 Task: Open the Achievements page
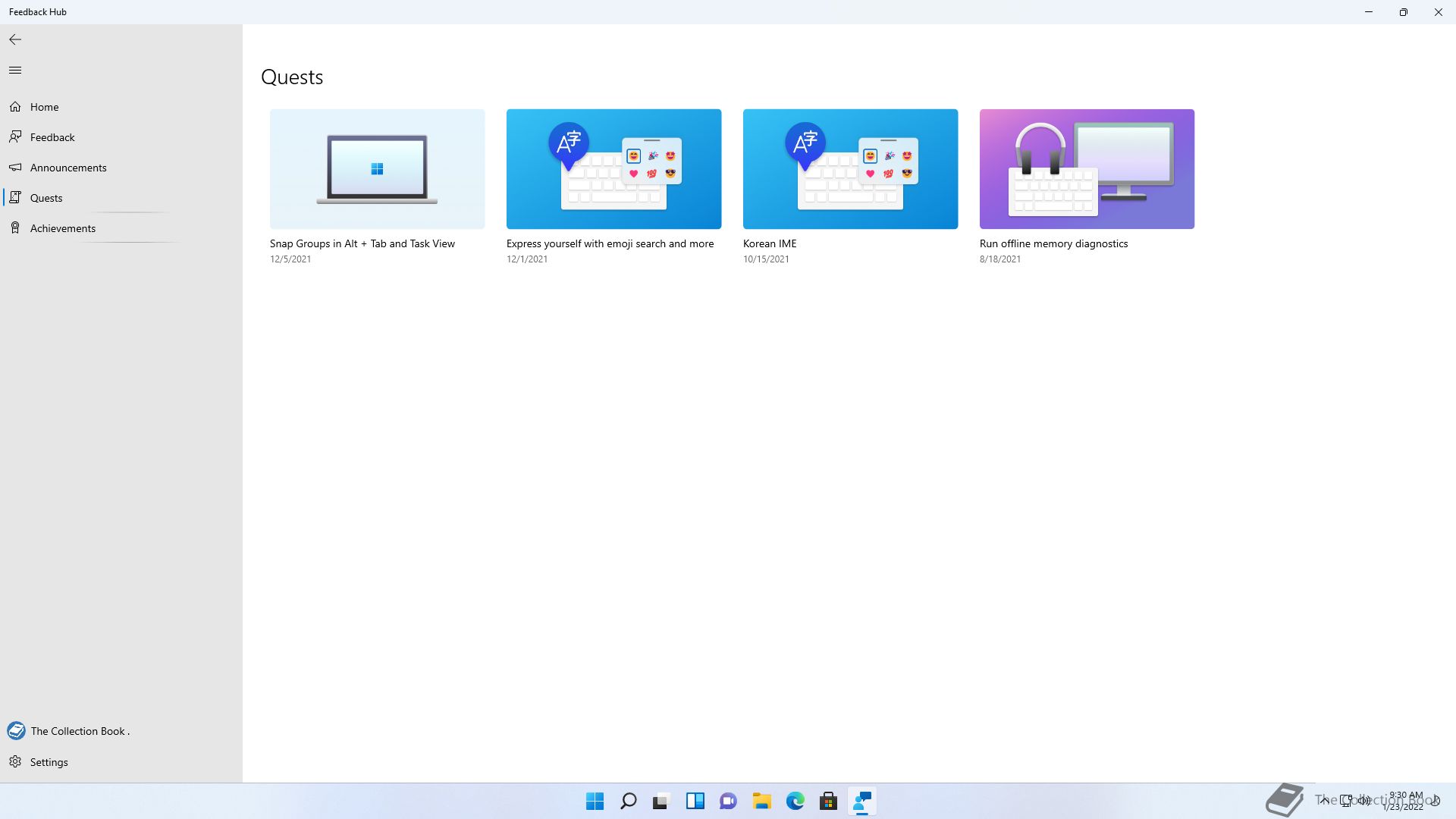pyautogui.click(x=63, y=228)
